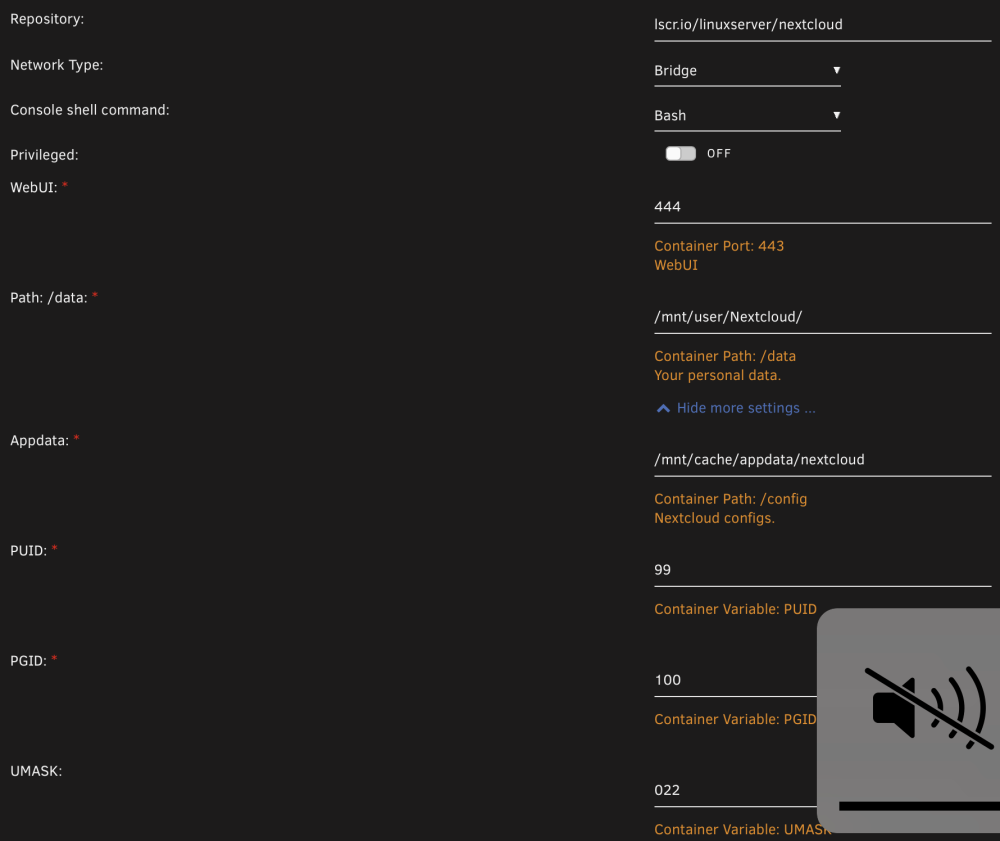
Task: Click the UMASK field showing 022
Action: (735, 791)
